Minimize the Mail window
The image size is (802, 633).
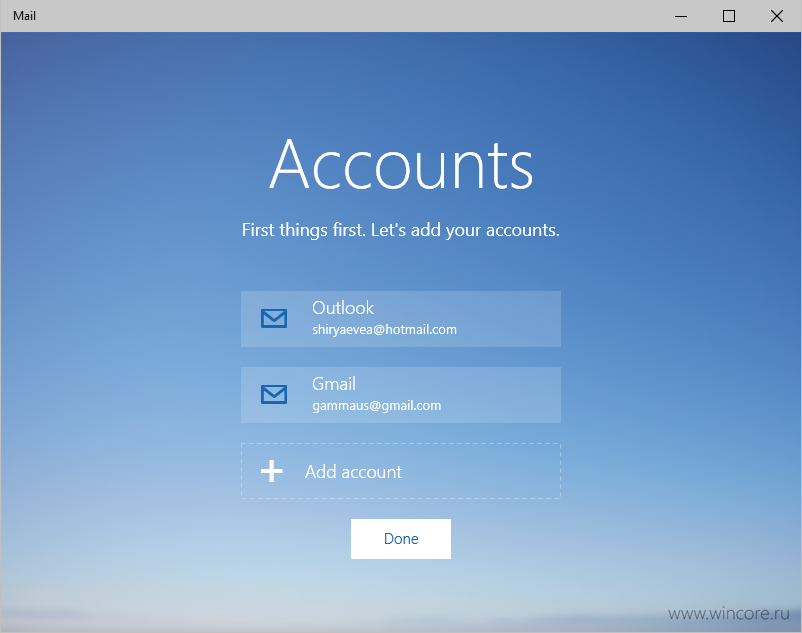(x=681, y=16)
